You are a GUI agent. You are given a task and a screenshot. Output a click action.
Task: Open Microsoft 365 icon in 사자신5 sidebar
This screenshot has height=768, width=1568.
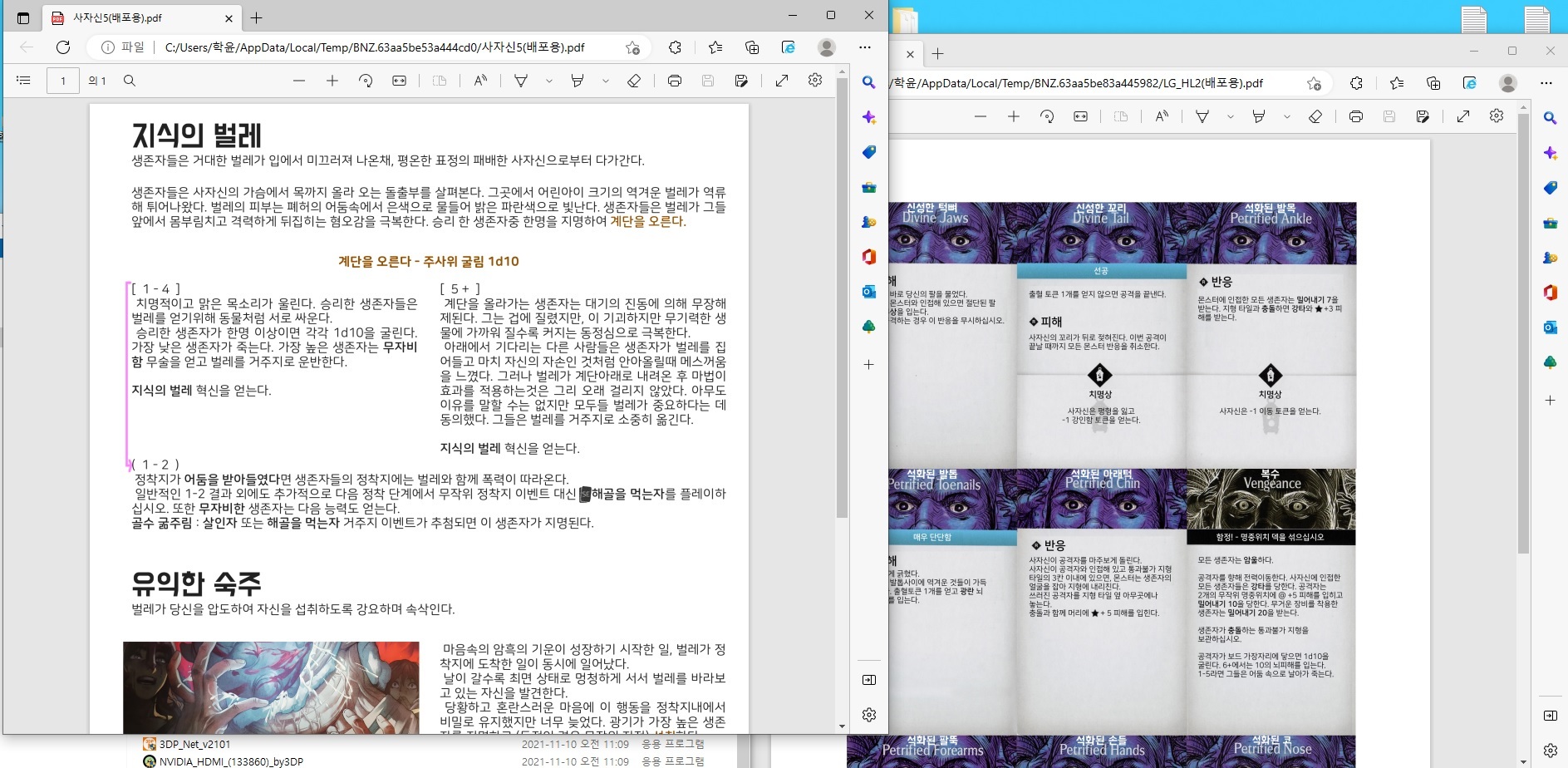click(x=868, y=257)
